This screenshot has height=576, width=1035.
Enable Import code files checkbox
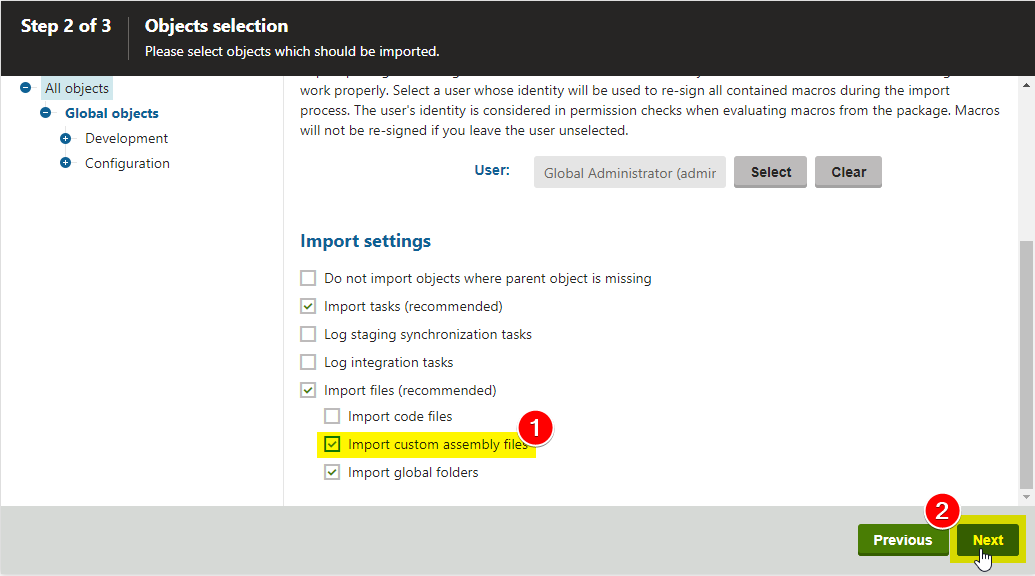click(332, 416)
